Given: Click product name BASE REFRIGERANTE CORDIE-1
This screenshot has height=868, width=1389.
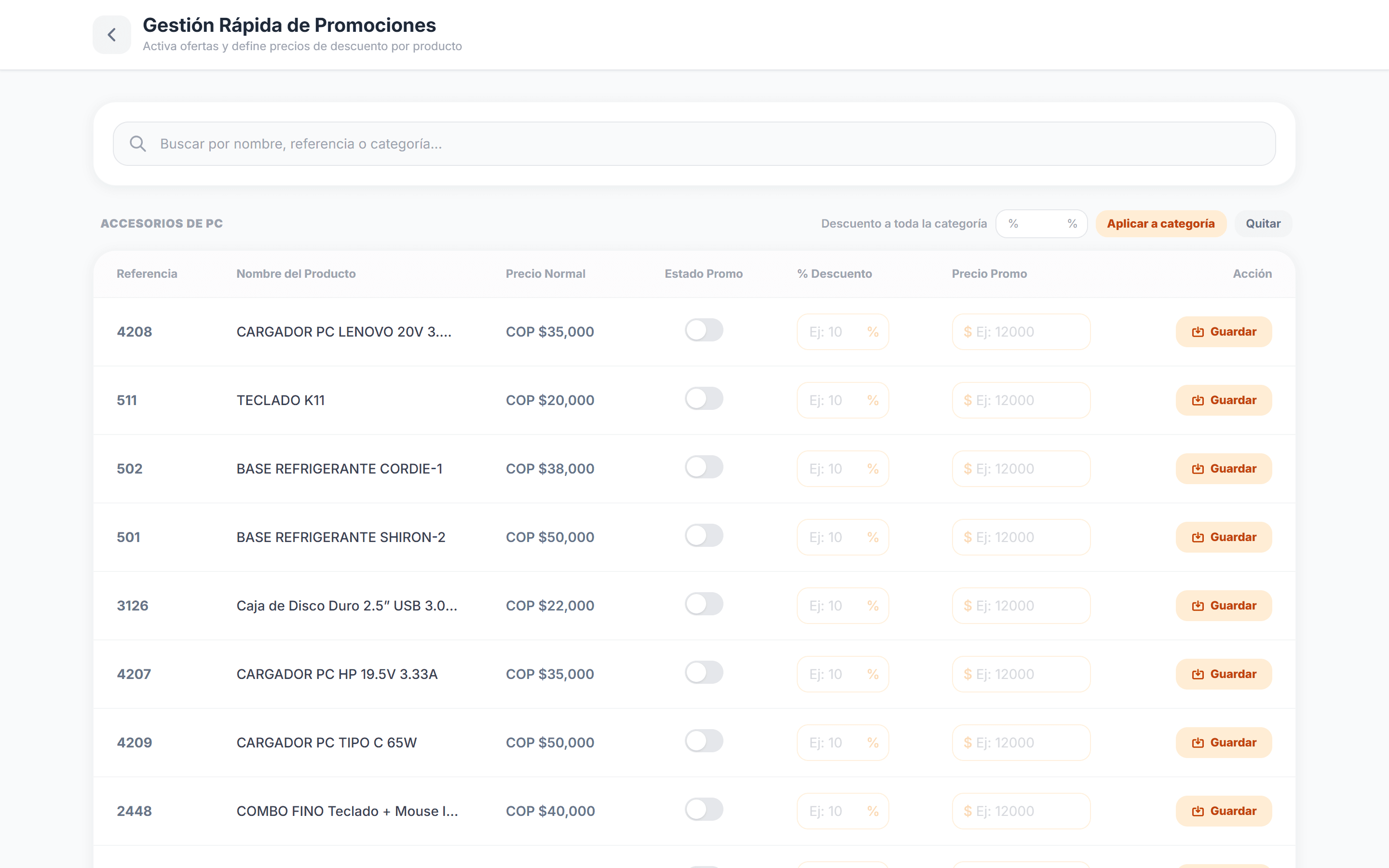Looking at the screenshot, I should pyautogui.click(x=339, y=468).
